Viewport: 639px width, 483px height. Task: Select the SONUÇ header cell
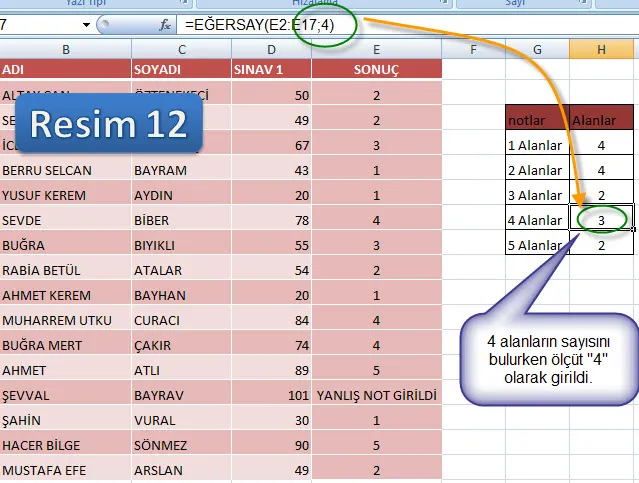(376, 69)
